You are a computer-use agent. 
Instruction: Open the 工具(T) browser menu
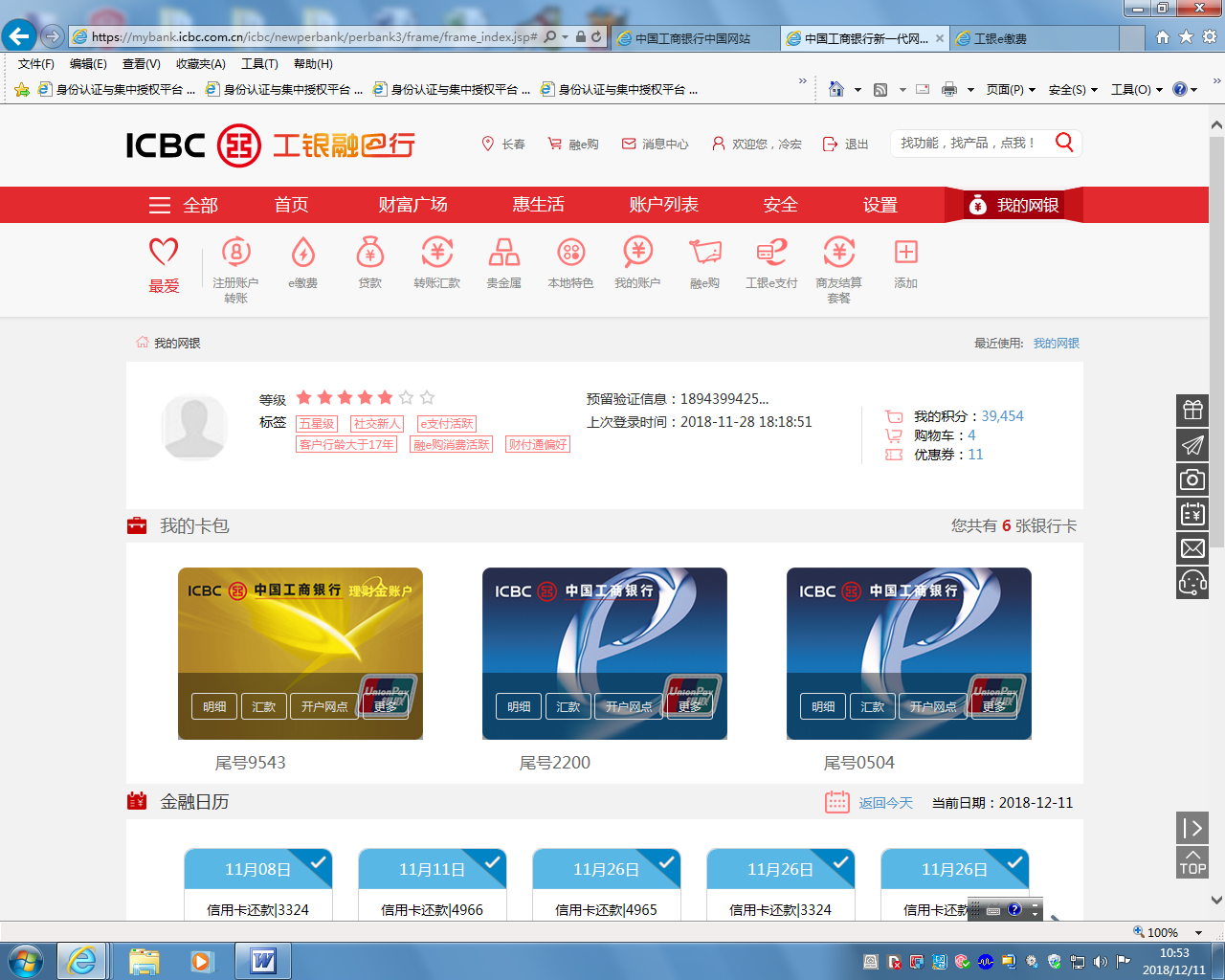[x=259, y=64]
